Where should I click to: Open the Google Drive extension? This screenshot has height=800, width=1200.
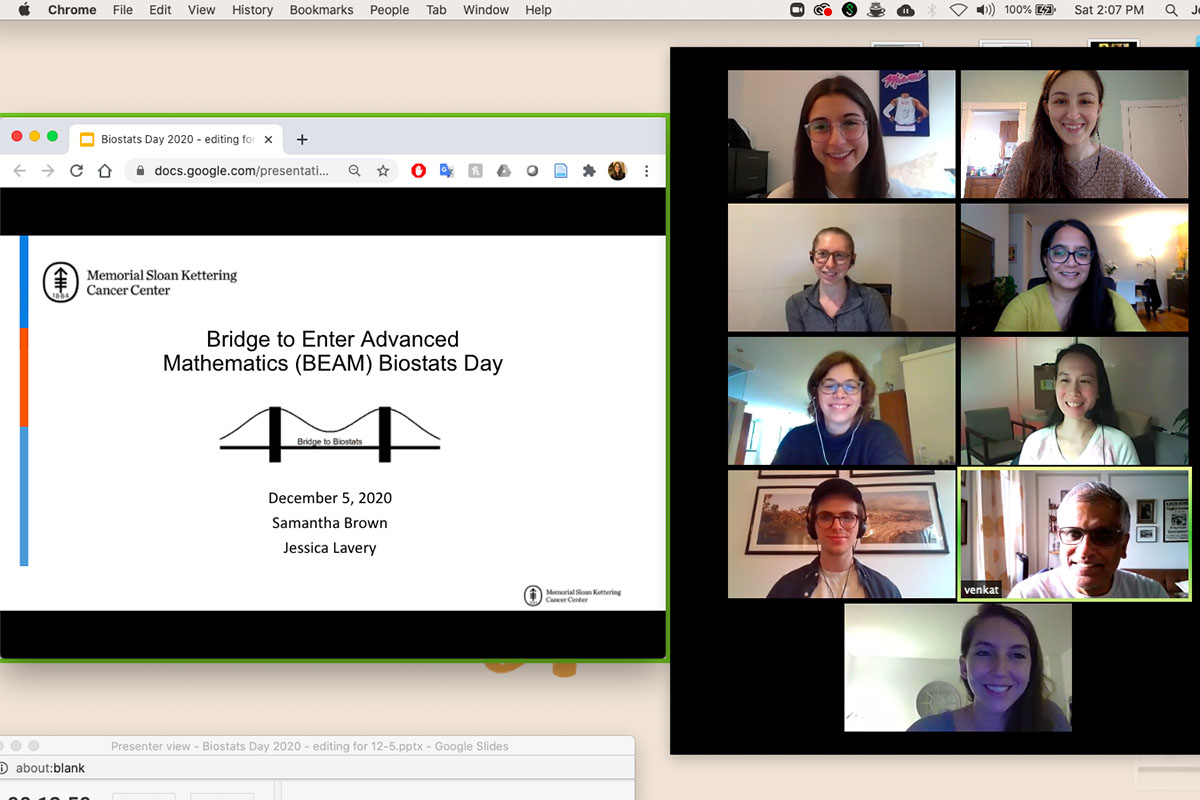point(504,171)
